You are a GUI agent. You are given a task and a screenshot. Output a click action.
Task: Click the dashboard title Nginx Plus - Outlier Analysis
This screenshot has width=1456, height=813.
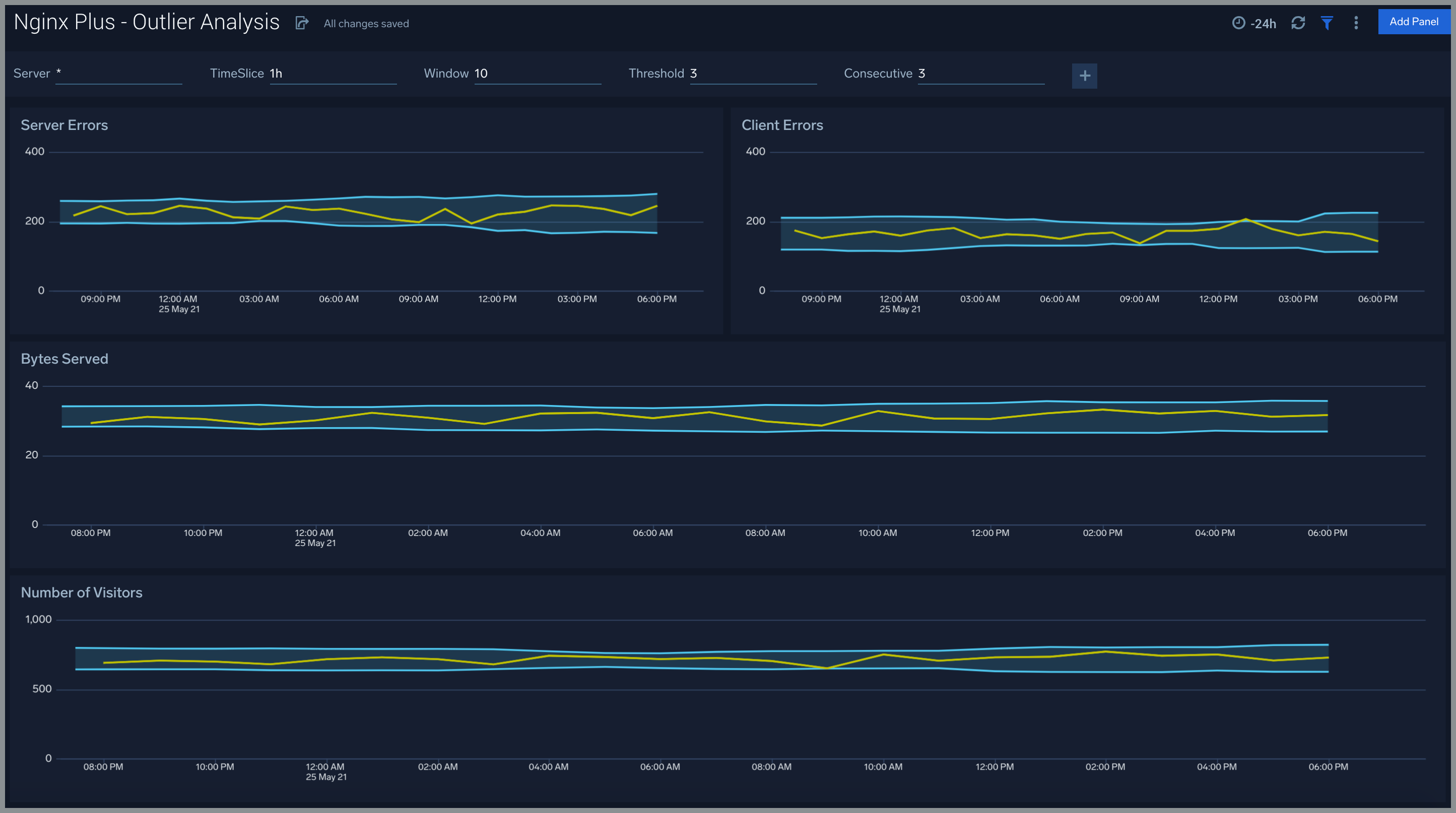coord(147,22)
